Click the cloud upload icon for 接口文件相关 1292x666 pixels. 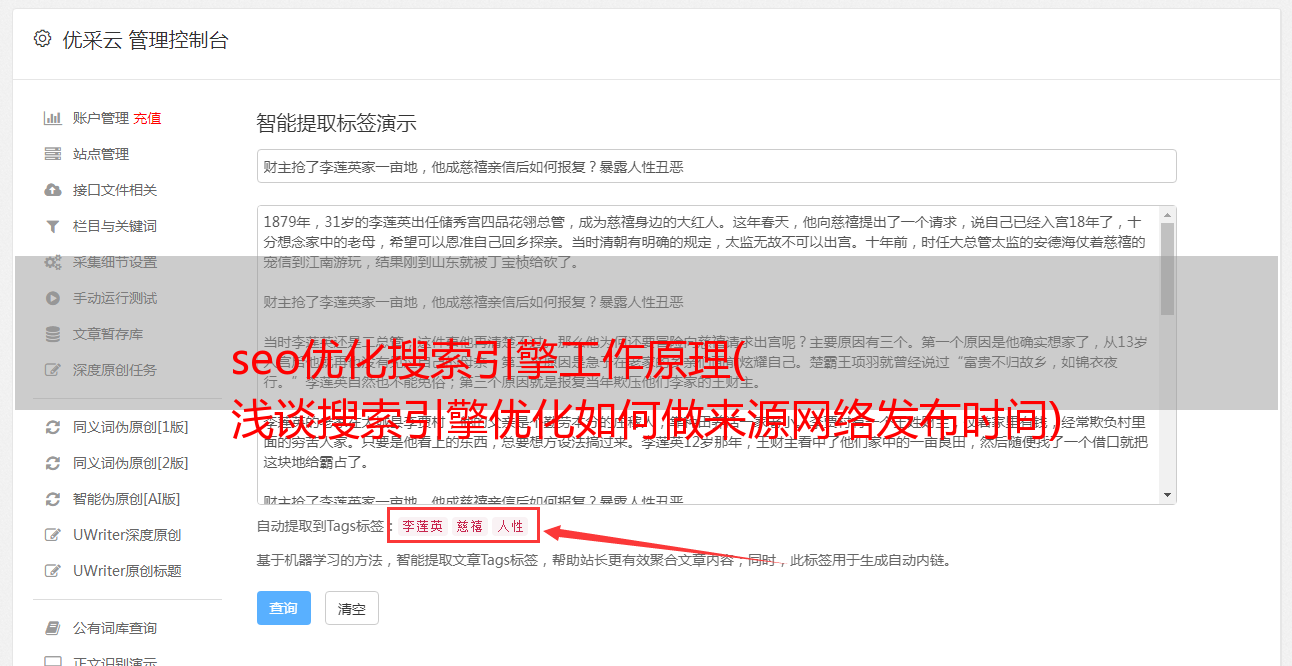coord(53,190)
